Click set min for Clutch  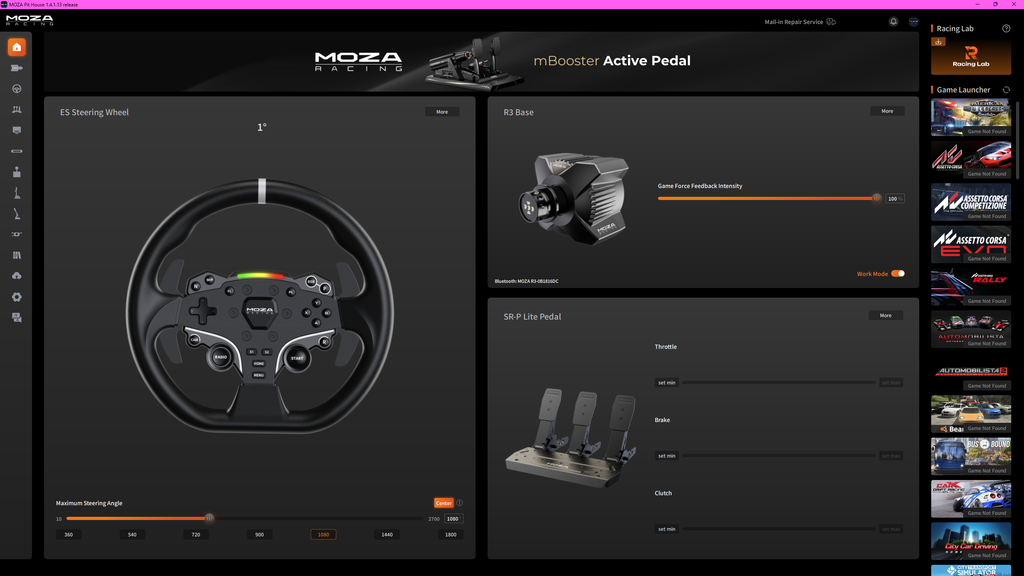667,529
